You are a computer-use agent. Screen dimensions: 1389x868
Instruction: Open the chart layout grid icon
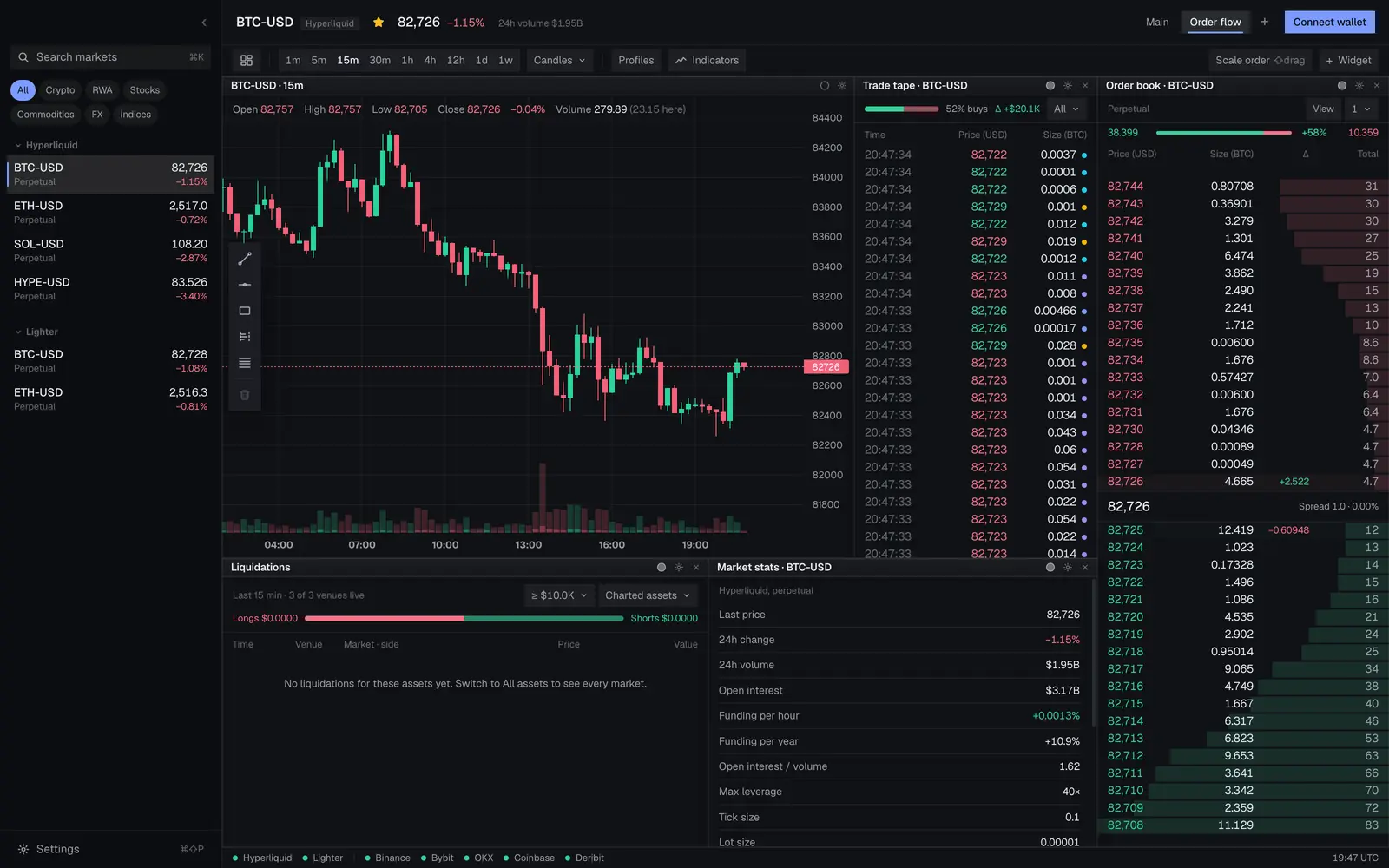pyautogui.click(x=247, y=61)
